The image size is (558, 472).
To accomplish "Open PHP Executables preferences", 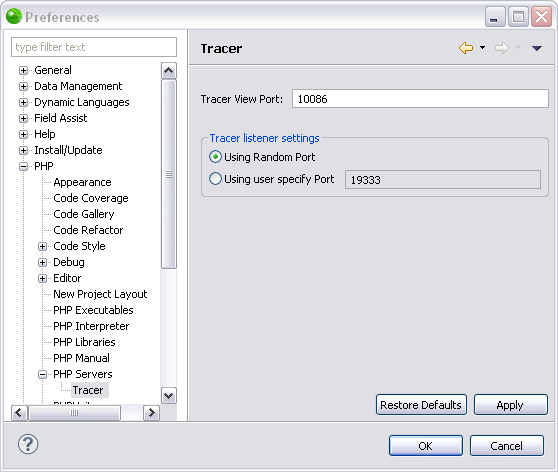I will point(93,310).
